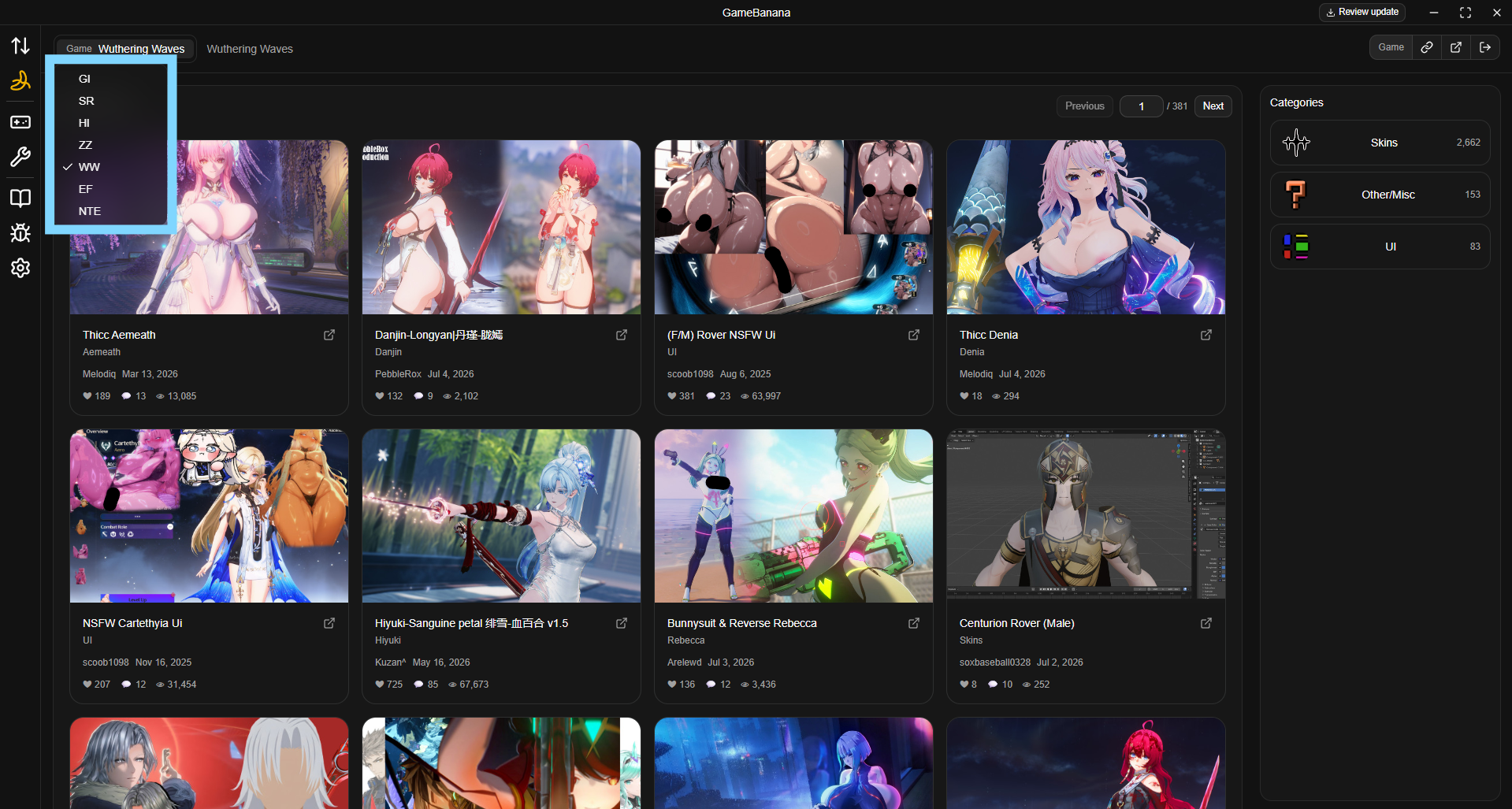Go to the Previous page
The height and width of the screenshot is (809, 1512).
[1085, 106]
